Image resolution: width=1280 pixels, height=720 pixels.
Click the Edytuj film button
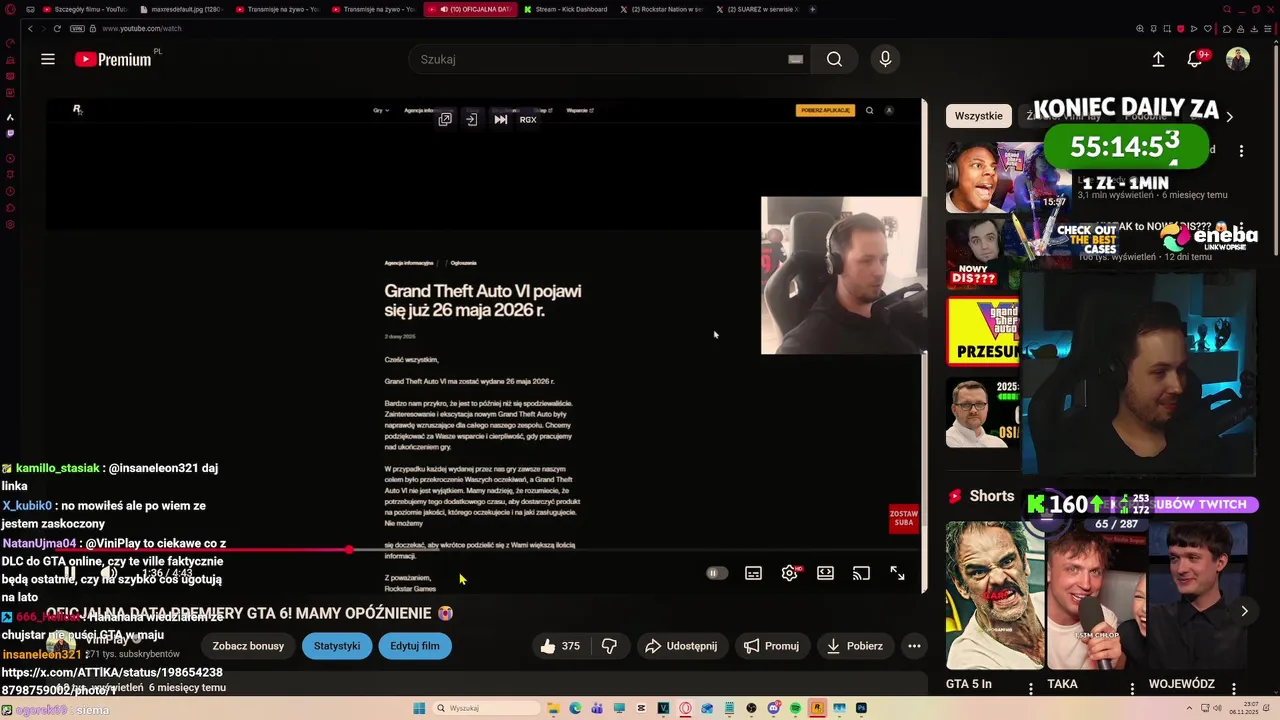415,646
